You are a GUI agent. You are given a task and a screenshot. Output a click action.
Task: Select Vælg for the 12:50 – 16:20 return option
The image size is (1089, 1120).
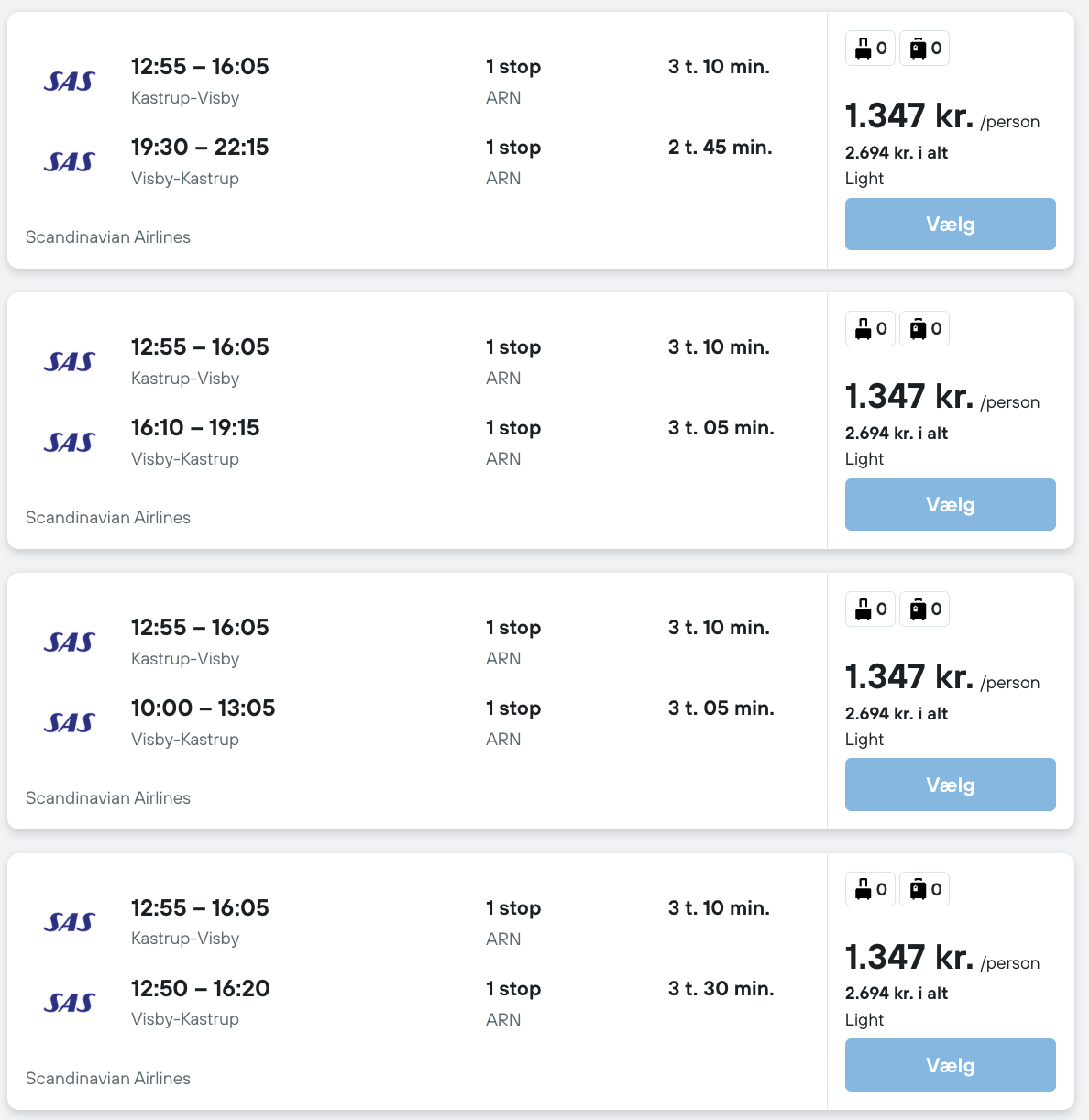(x=950, y=1065)
